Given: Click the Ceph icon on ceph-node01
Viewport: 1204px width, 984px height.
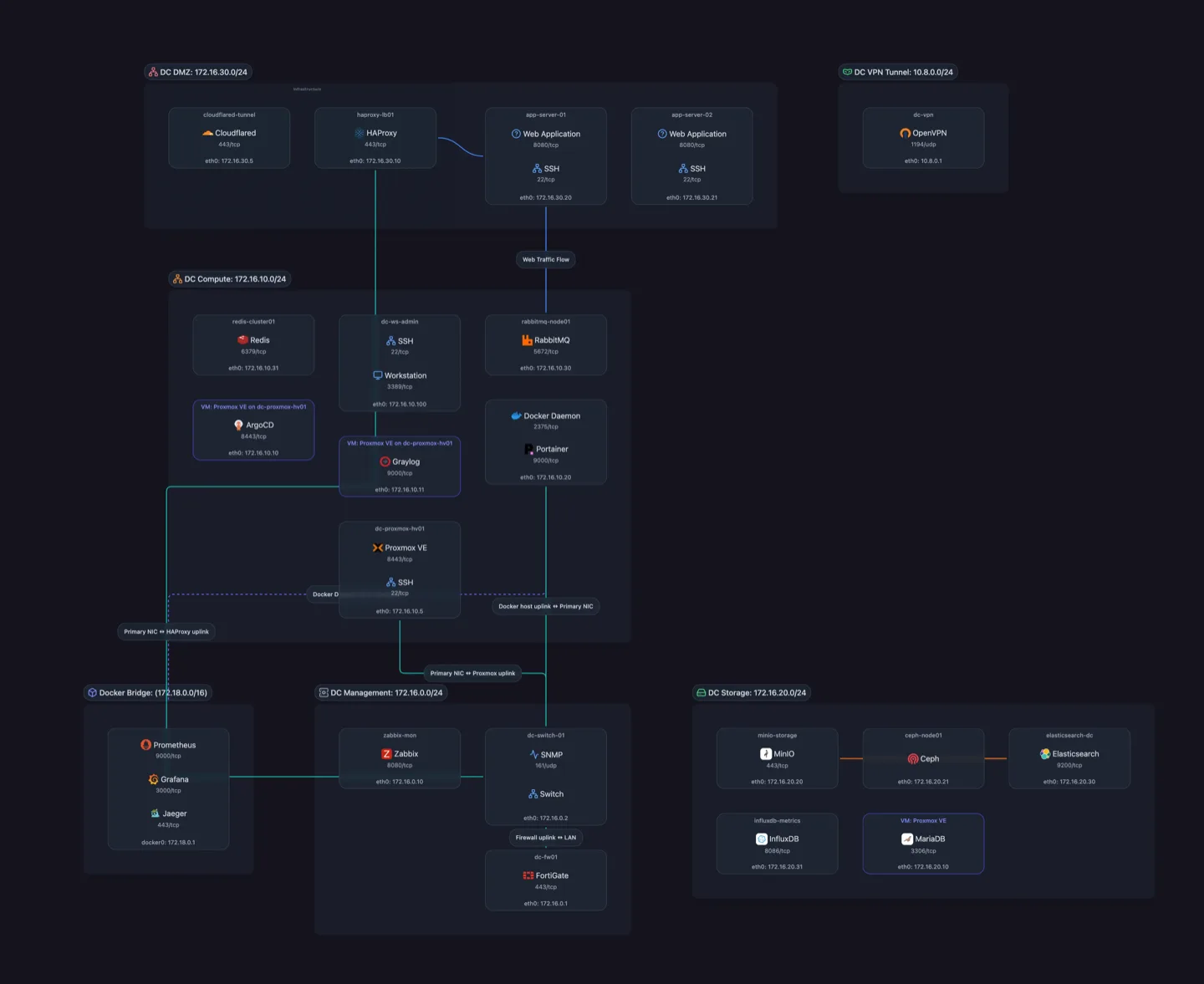Looking at the screenshot, I should [x=911, y=758].
